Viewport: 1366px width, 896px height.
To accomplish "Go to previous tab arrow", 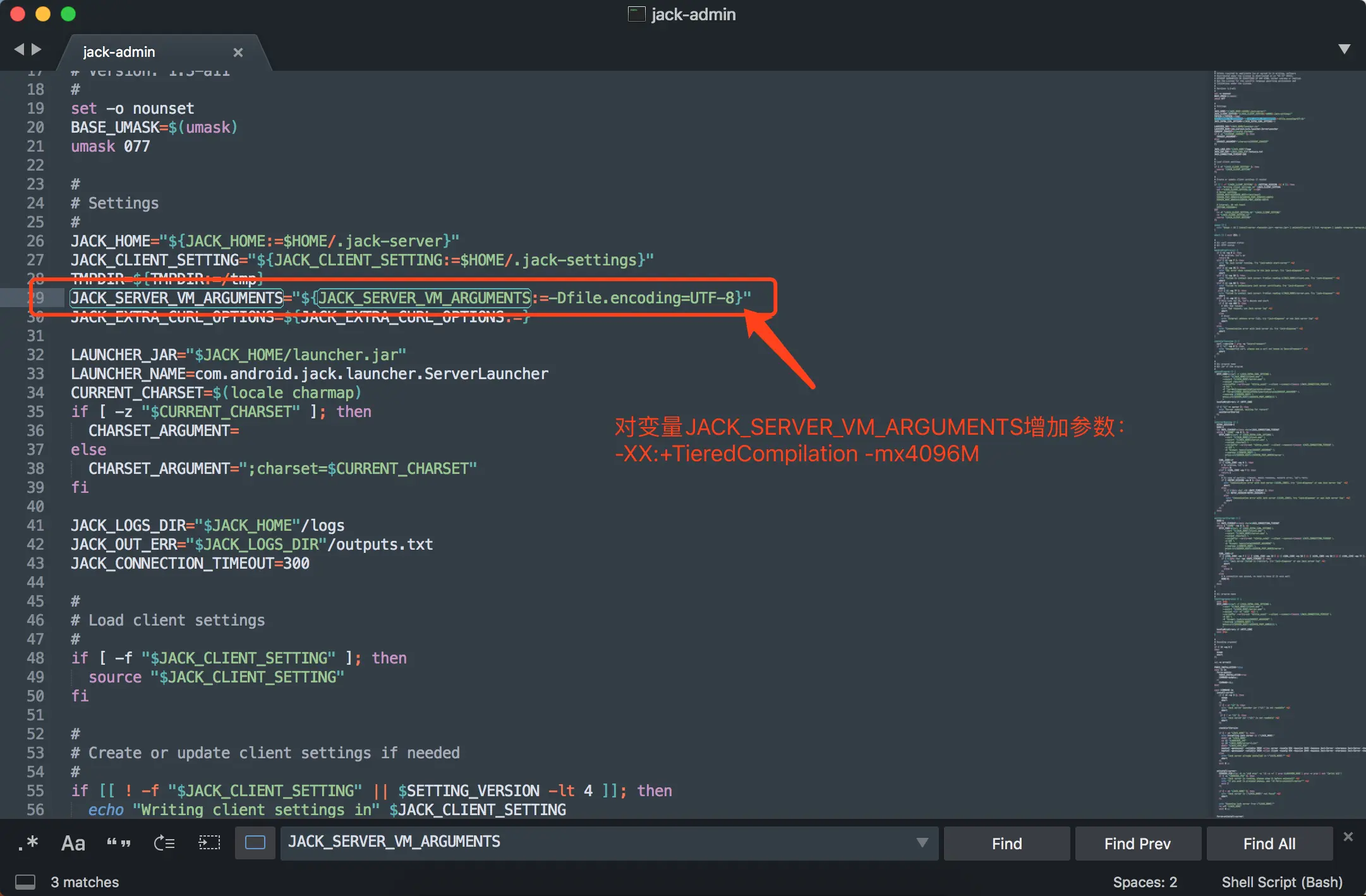I will (x=19, y=49).
